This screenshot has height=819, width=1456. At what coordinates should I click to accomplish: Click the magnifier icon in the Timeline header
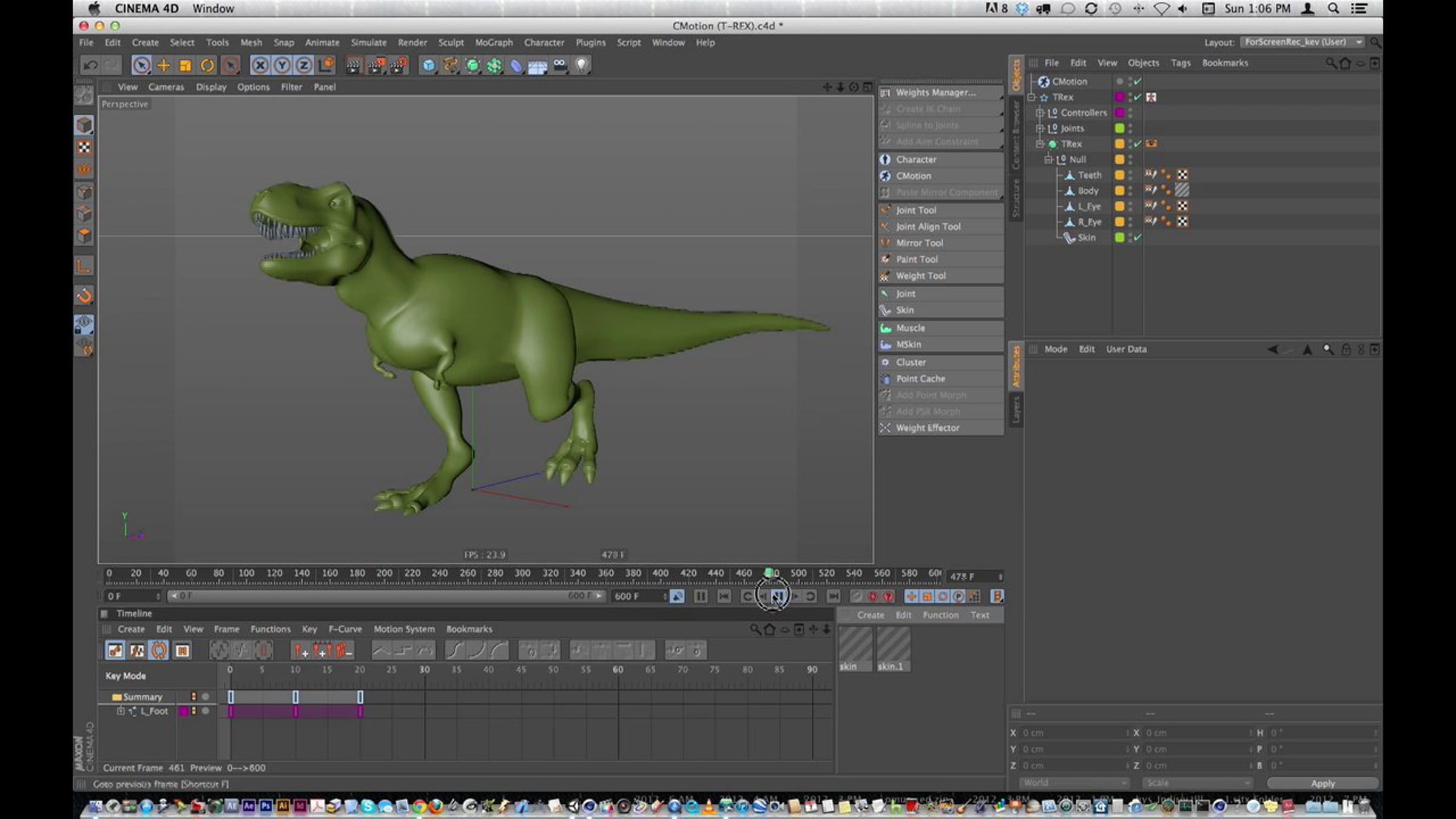pos(755,629)
